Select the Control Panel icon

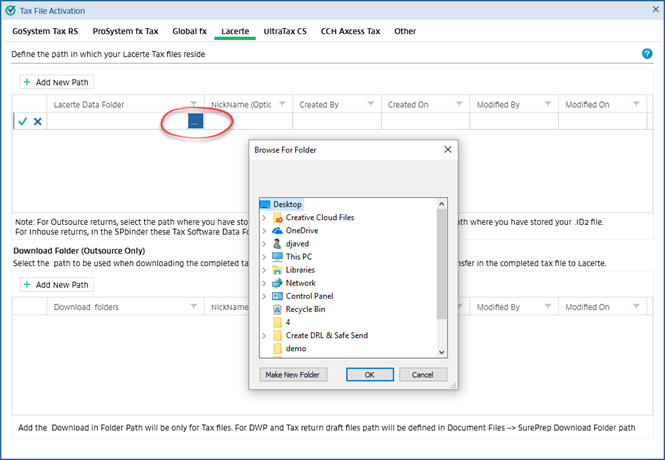tap(278, 296)
